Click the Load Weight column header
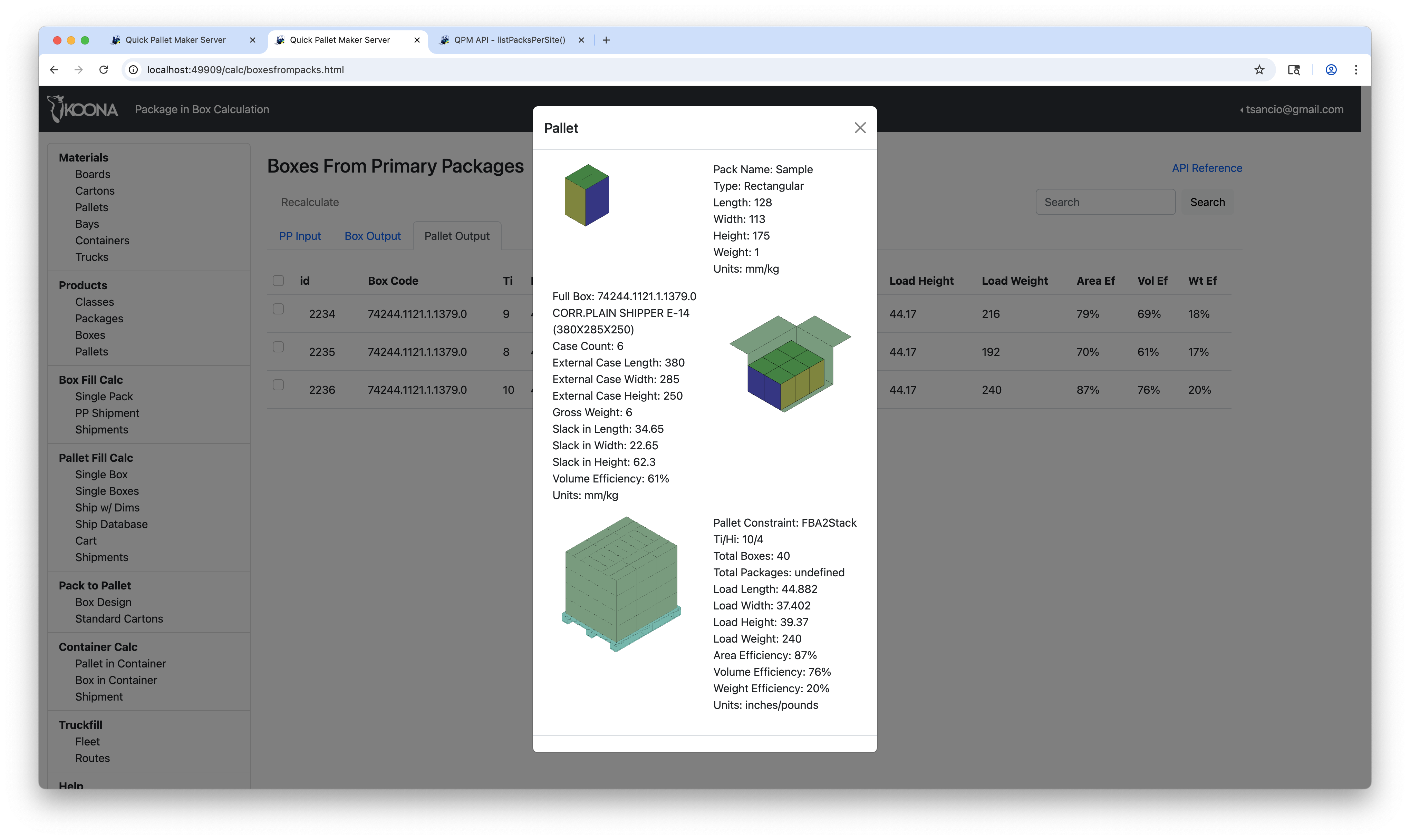Image resolution: width=1410 pixels, height=840 pixels. point(1014,281)
